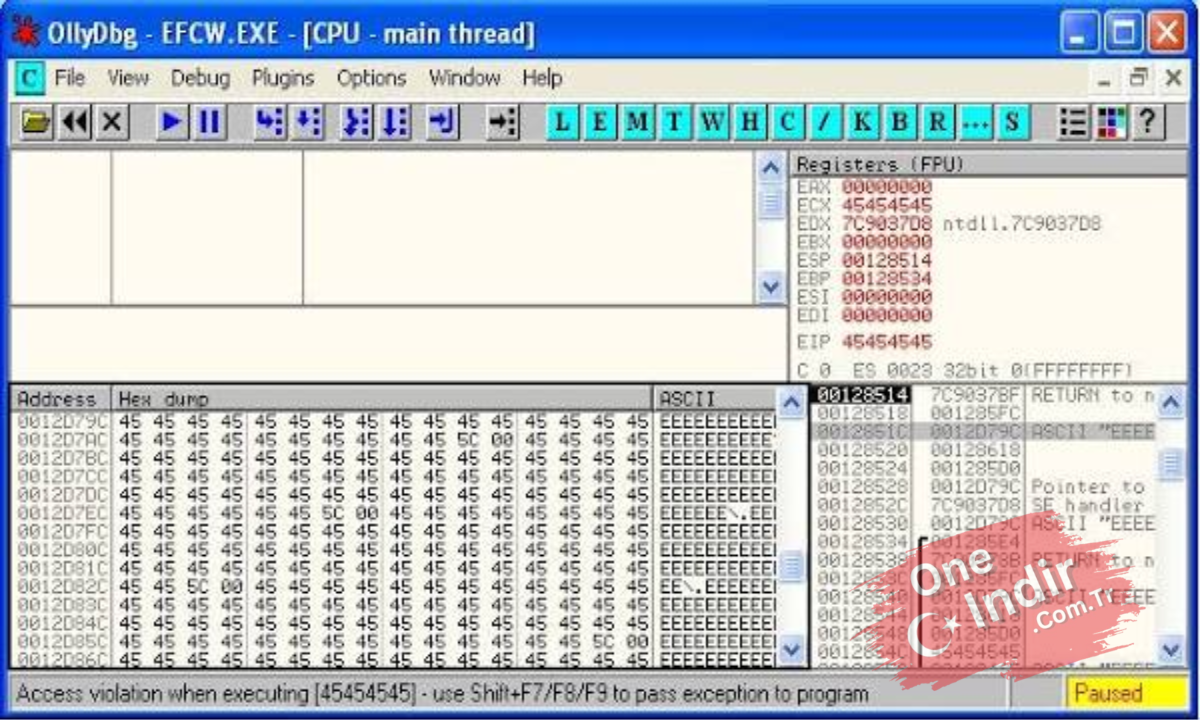The image size is (1200, 720).
Task: Open Call stack with K button
Action: (862, 122)
